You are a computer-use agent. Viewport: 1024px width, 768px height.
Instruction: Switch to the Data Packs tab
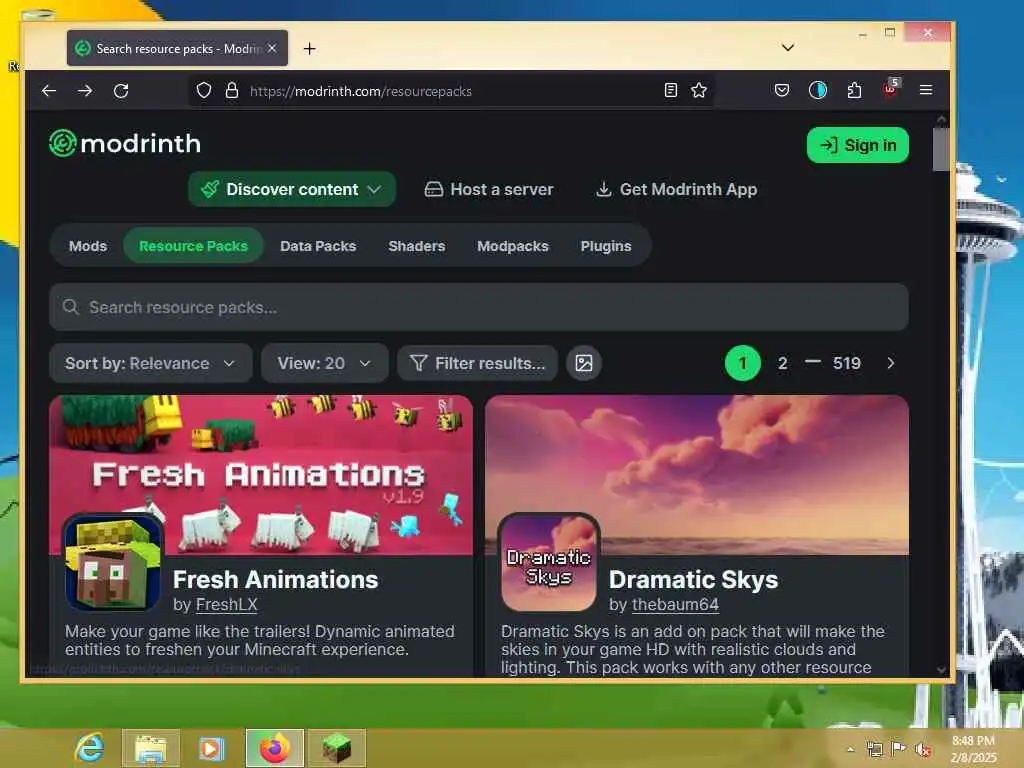pyautogui.click(x=318, y=246)
